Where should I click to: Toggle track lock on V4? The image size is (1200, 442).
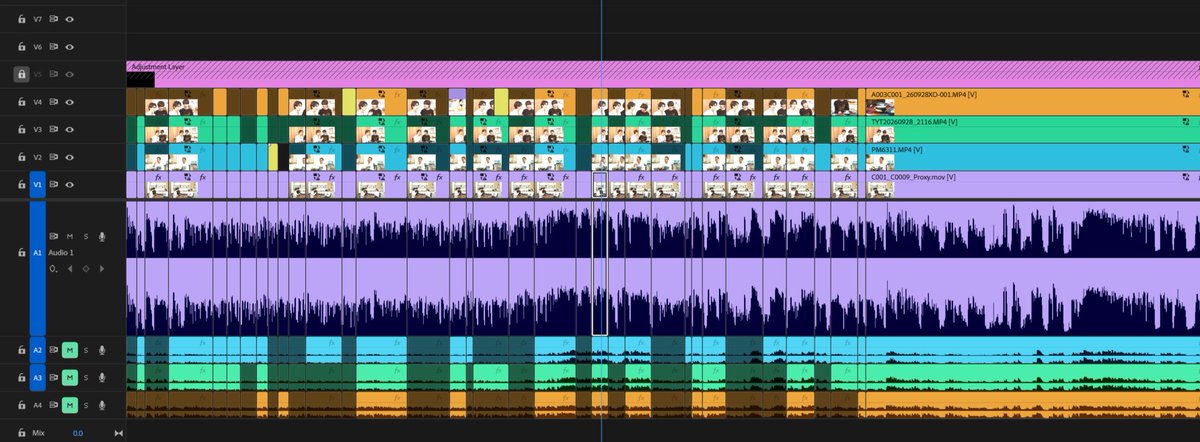(x=21, y=102)
